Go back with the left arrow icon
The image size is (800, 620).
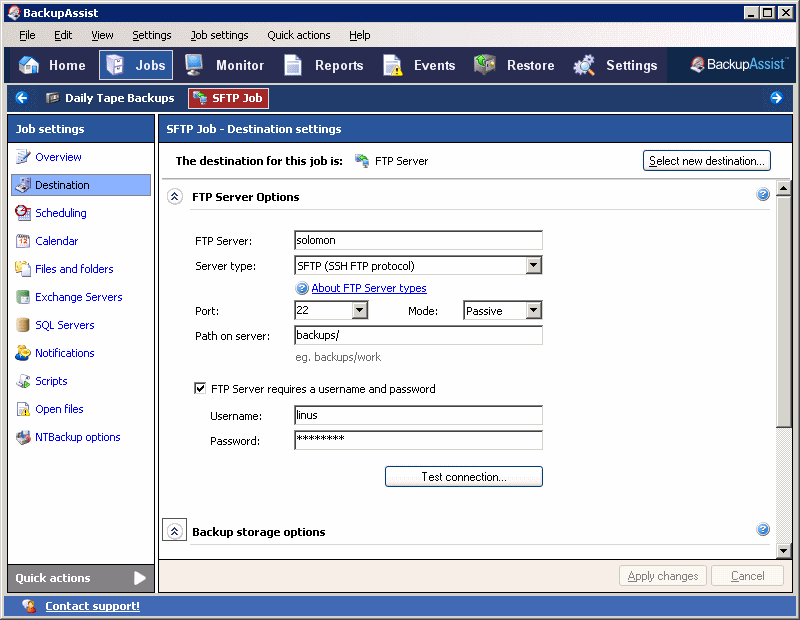[x=22, y=97]
